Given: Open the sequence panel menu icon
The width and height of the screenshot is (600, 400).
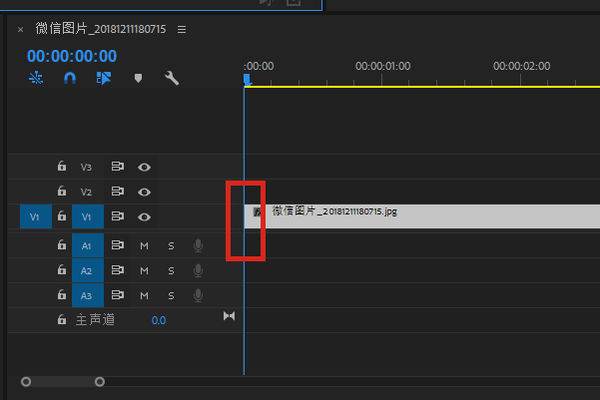Looking at the screenshot, I should point(182,29).
